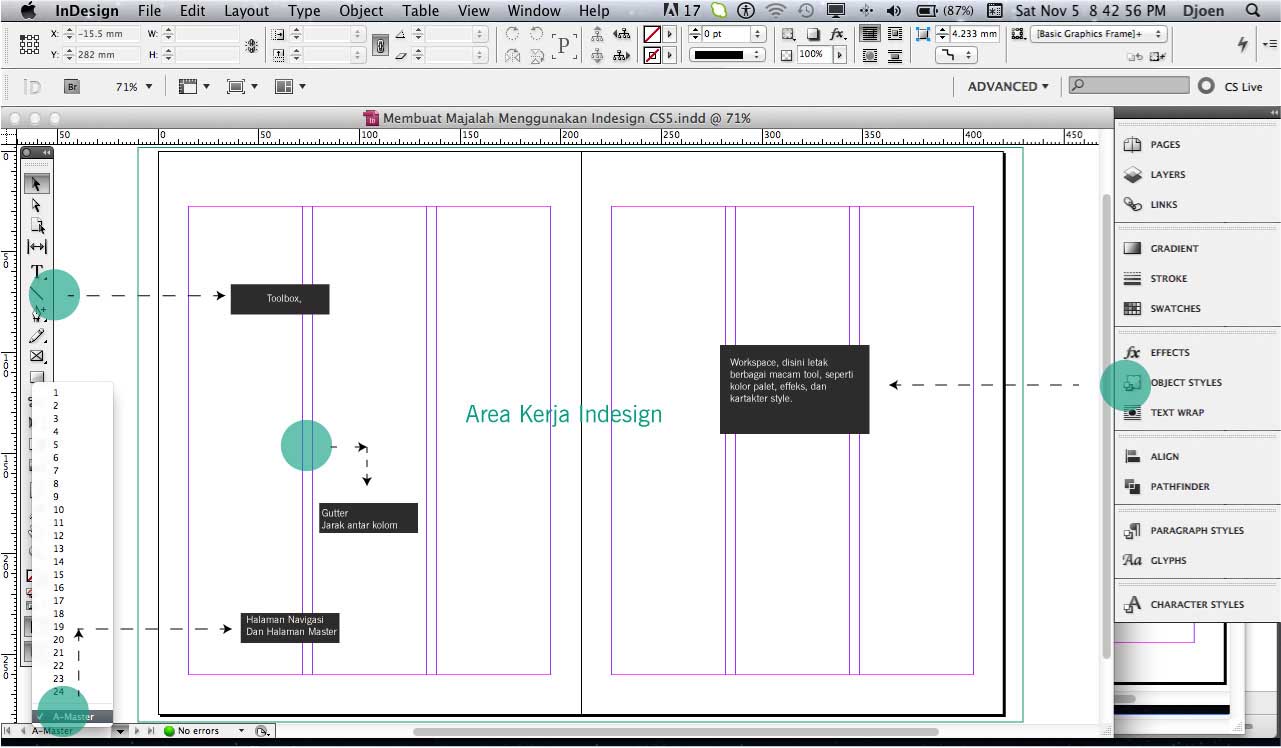The width and height of the screenshot is (1281, 748).
Task: Choose the Gap tool in the toolbar
Action: [37, 247]
